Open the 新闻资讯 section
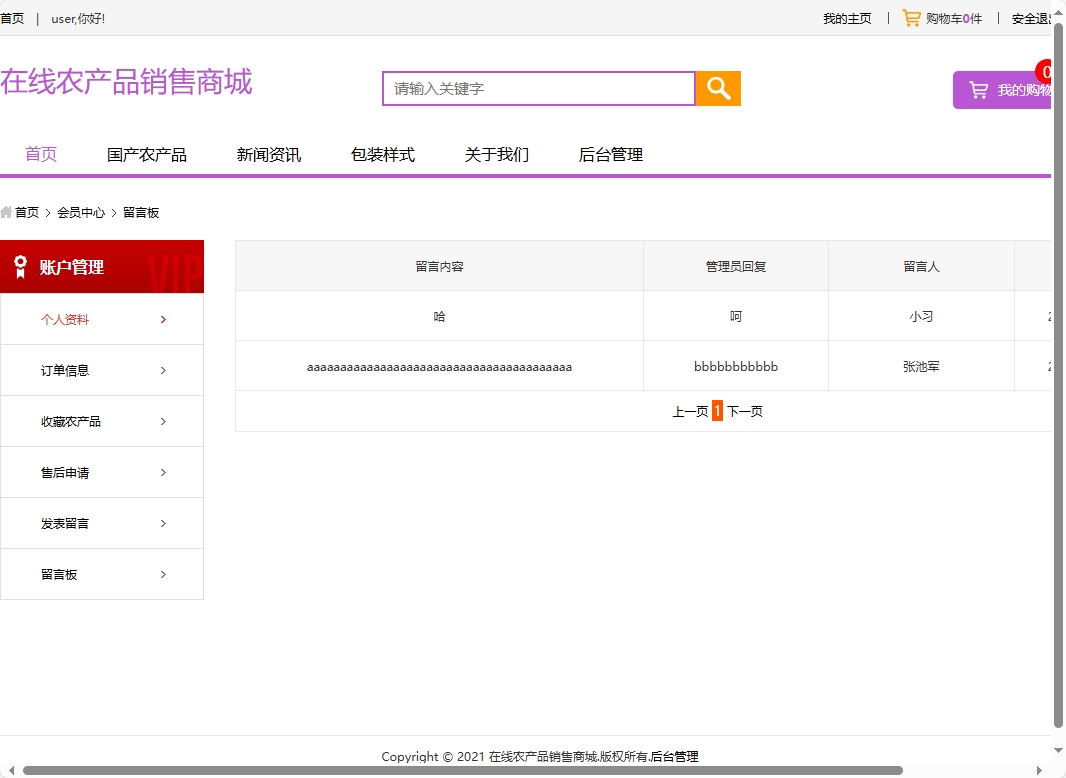 click(267, 154)
